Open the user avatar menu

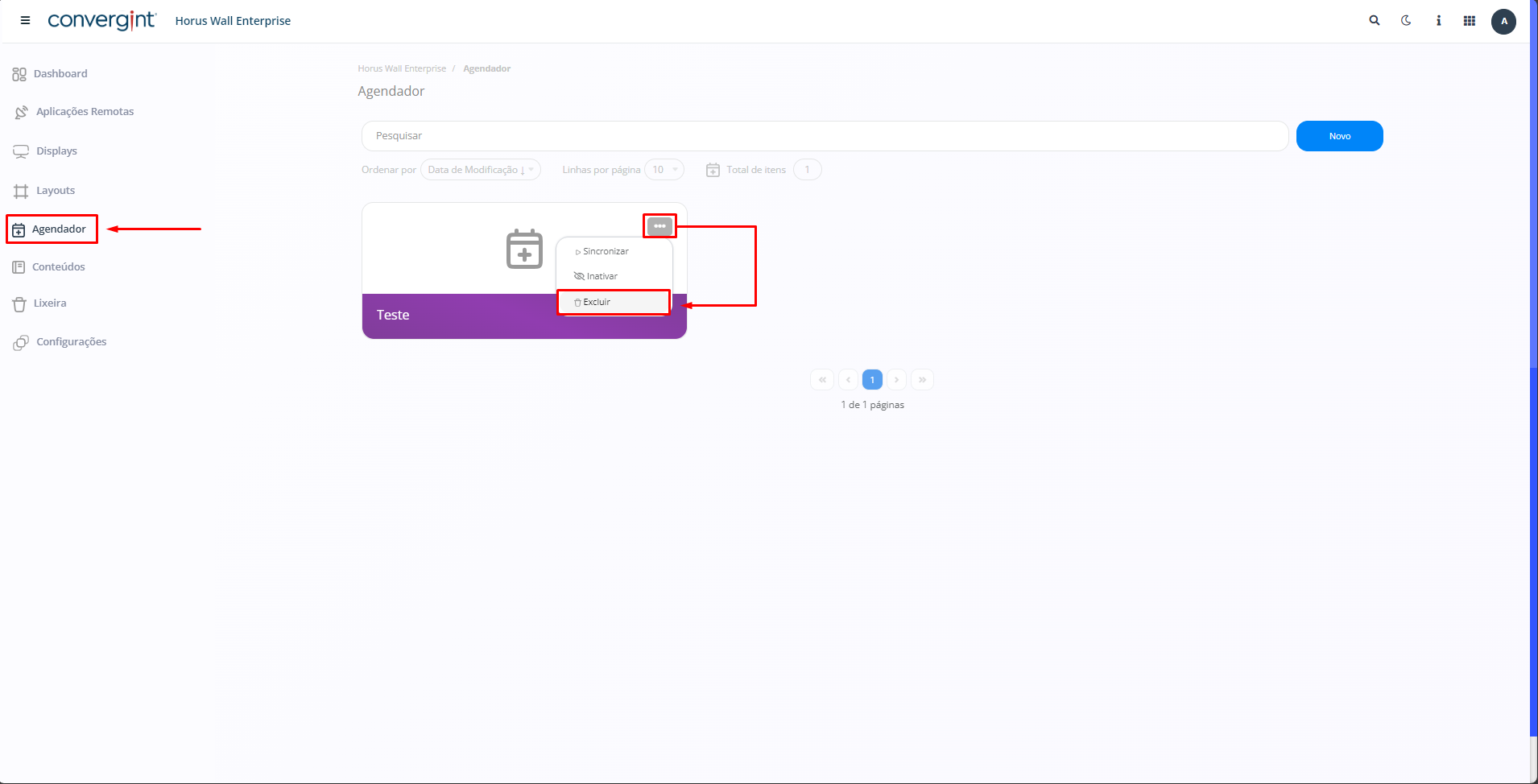1503,21
